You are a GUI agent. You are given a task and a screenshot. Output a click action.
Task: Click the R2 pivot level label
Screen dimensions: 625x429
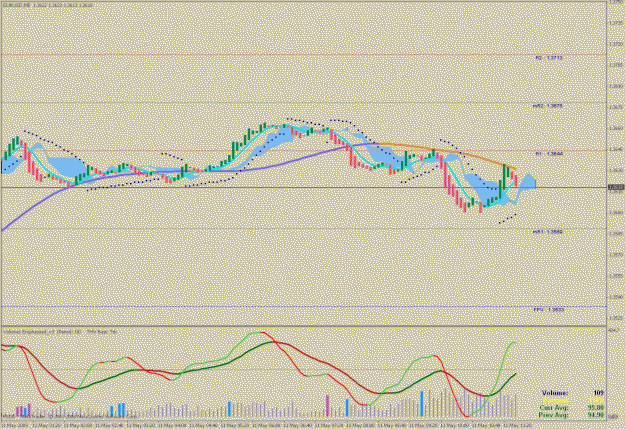(x=548, y=58)
